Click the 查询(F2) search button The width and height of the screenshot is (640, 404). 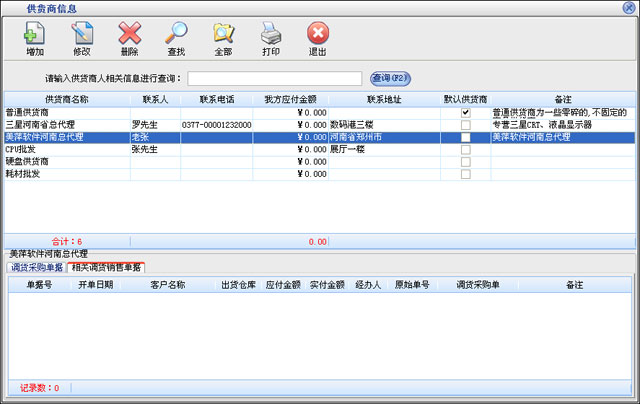pyautogui.click(x=390, y=78)
